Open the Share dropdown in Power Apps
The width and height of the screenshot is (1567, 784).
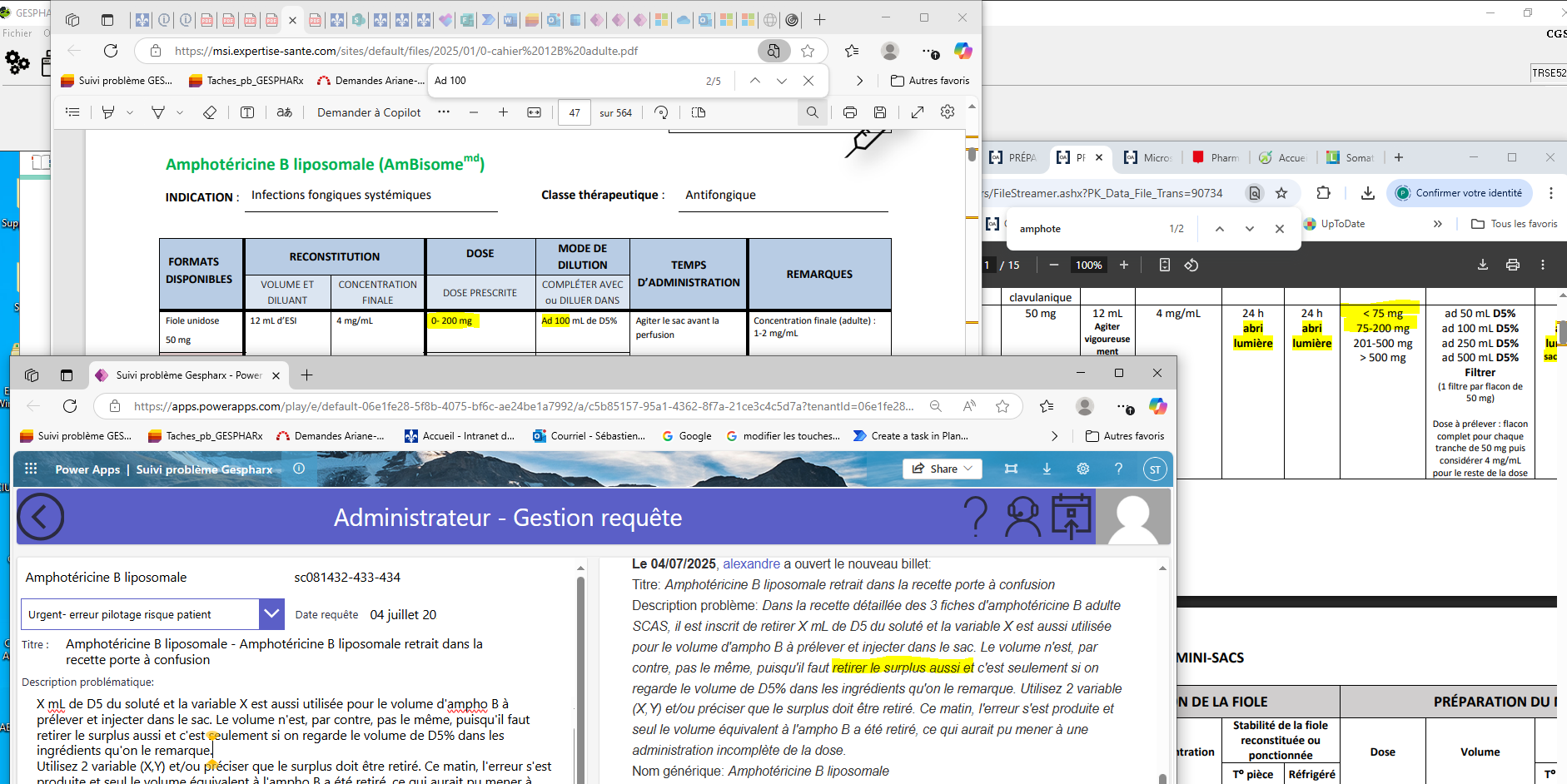(942, 469)
